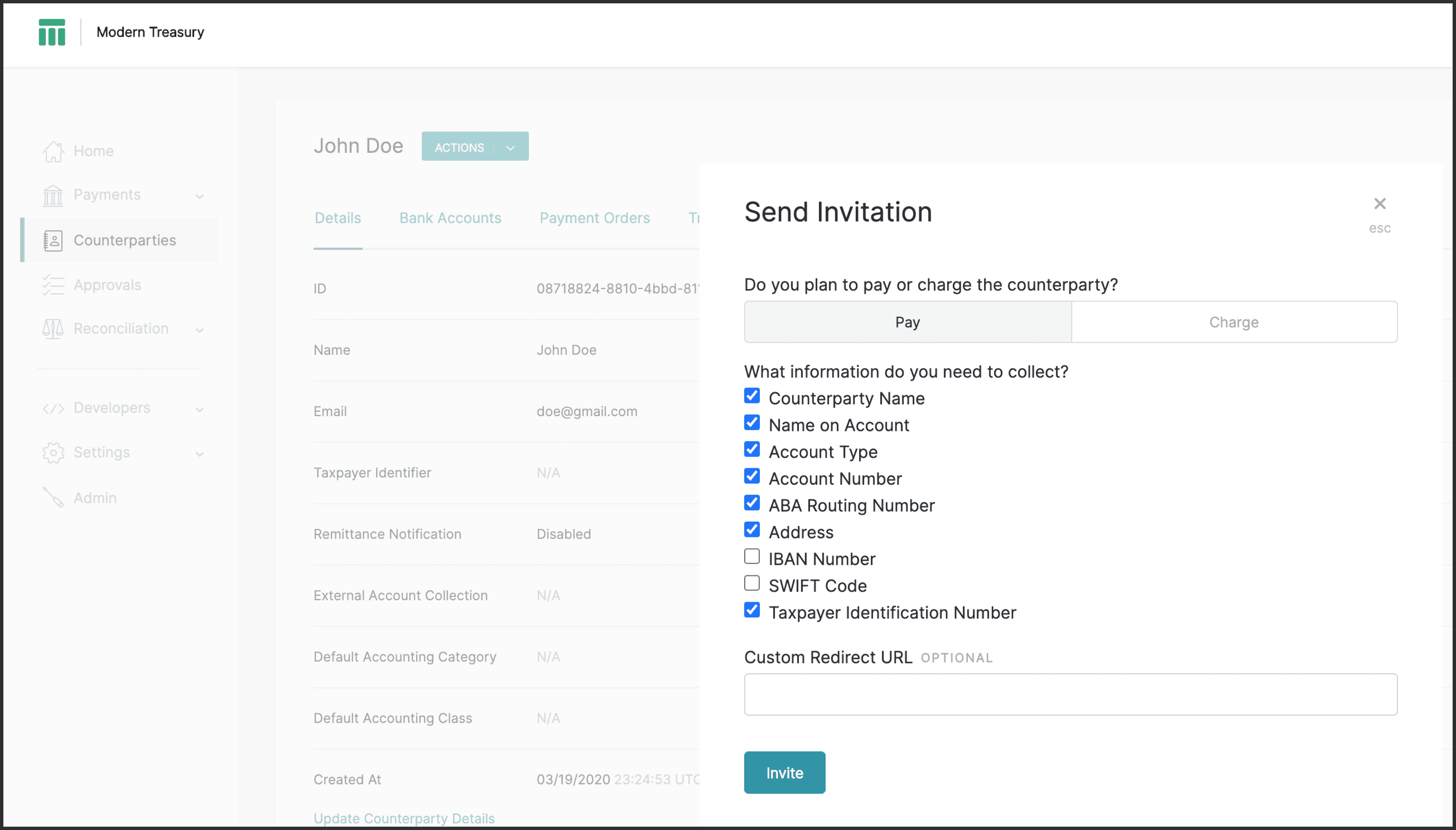Select the Charge option
Image resolution: width=1456 pixels, height=830 pixels.
[1234, 322]
